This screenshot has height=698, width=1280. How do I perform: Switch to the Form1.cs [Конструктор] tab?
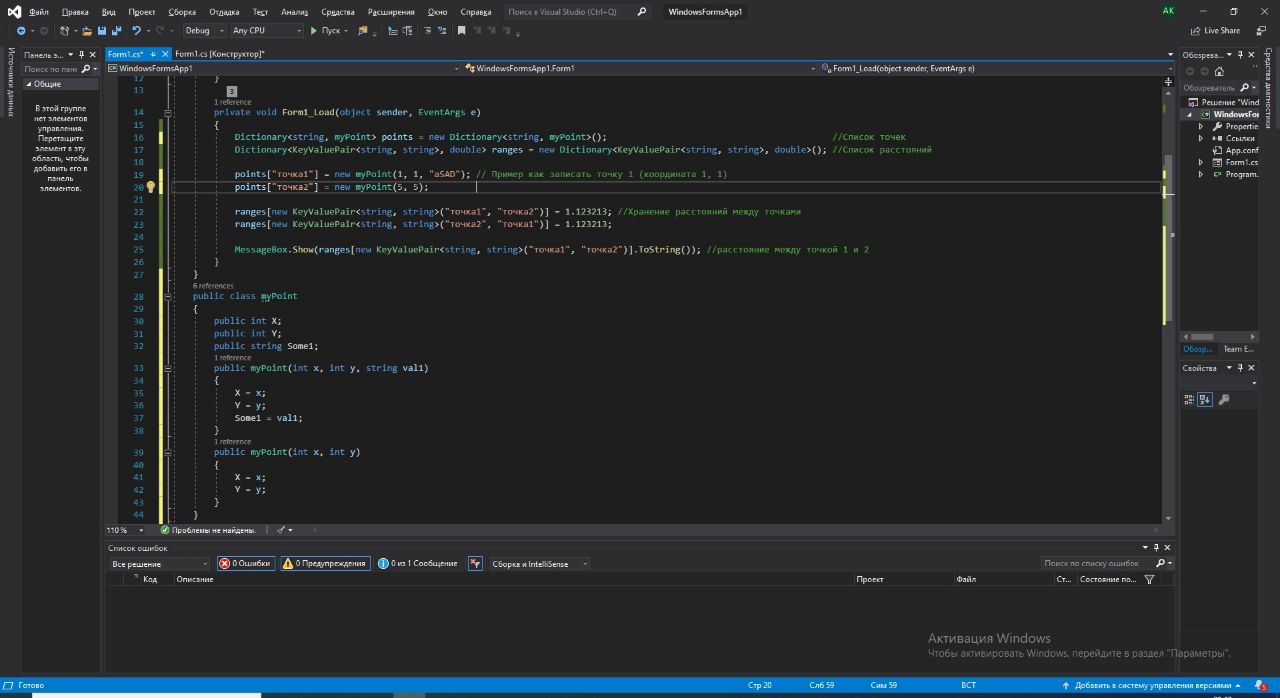pyautogui.click(x=219, y=54)
